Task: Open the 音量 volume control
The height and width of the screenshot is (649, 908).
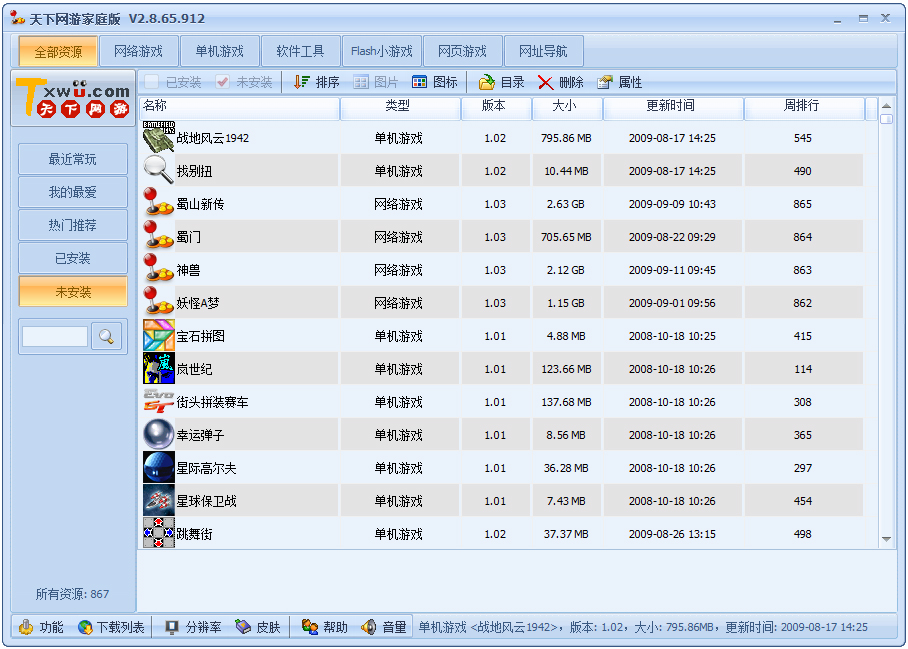Action: coord(369,627)
